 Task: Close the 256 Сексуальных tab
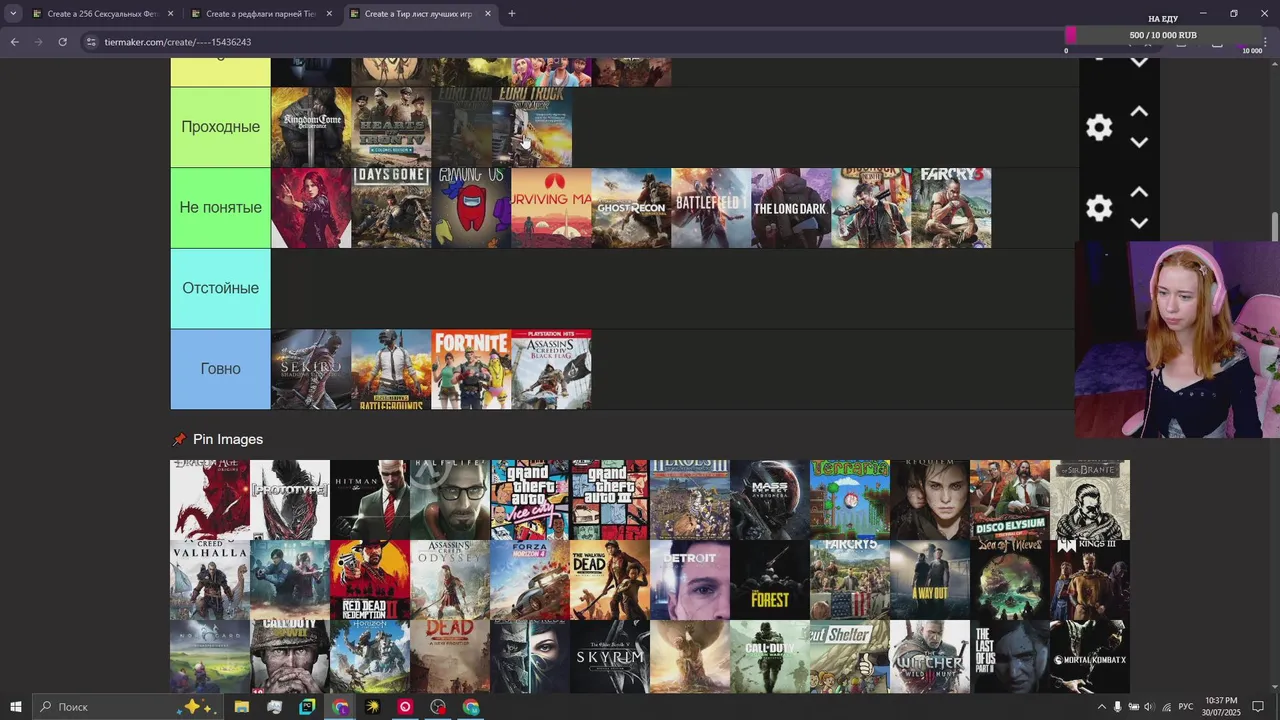[x=170, y=14]
